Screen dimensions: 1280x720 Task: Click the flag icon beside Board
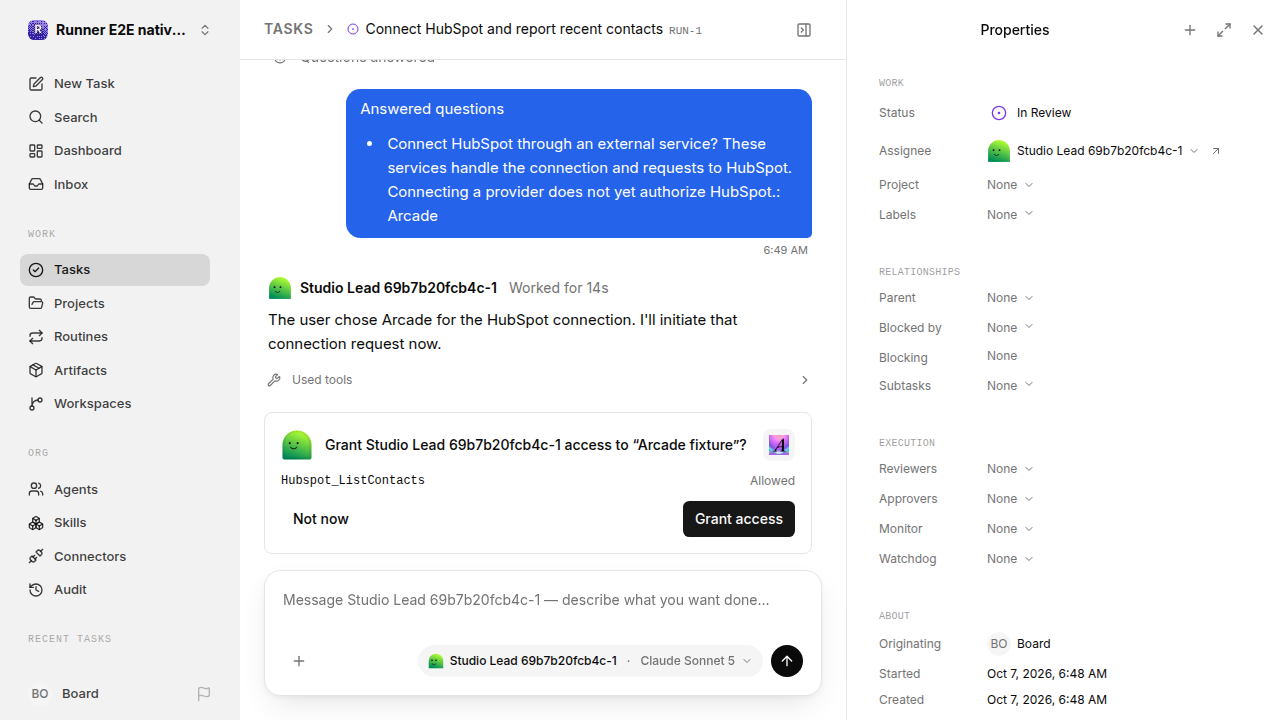[x=204, y=694]
